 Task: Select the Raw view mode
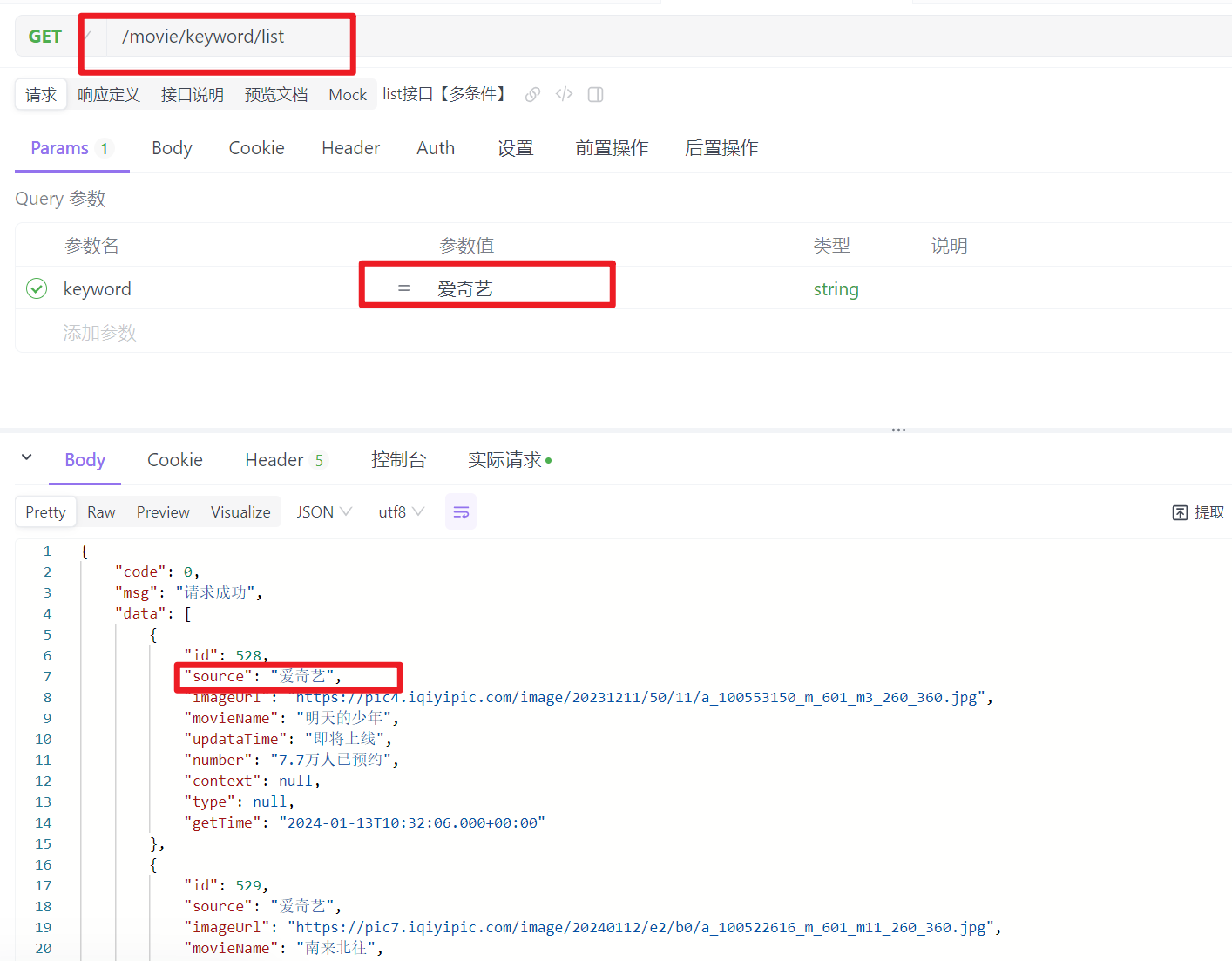point(101,512)
